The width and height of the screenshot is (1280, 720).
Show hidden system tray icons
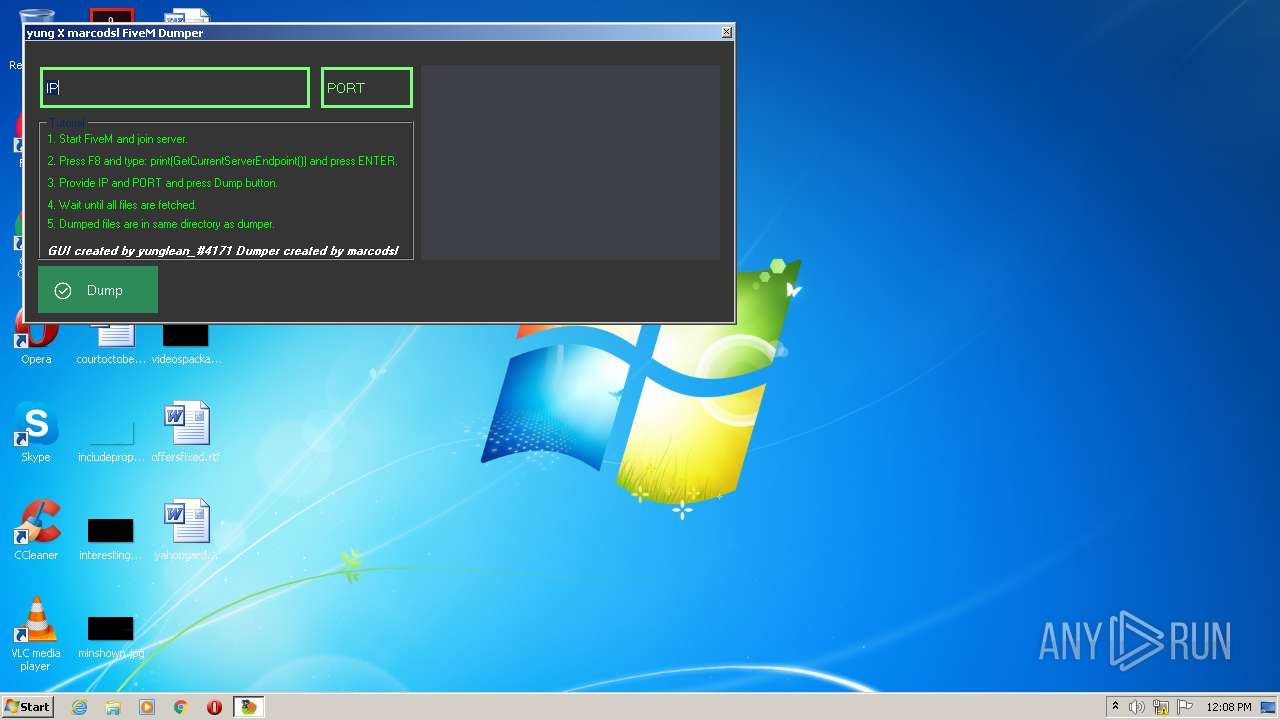(1115, 707)
